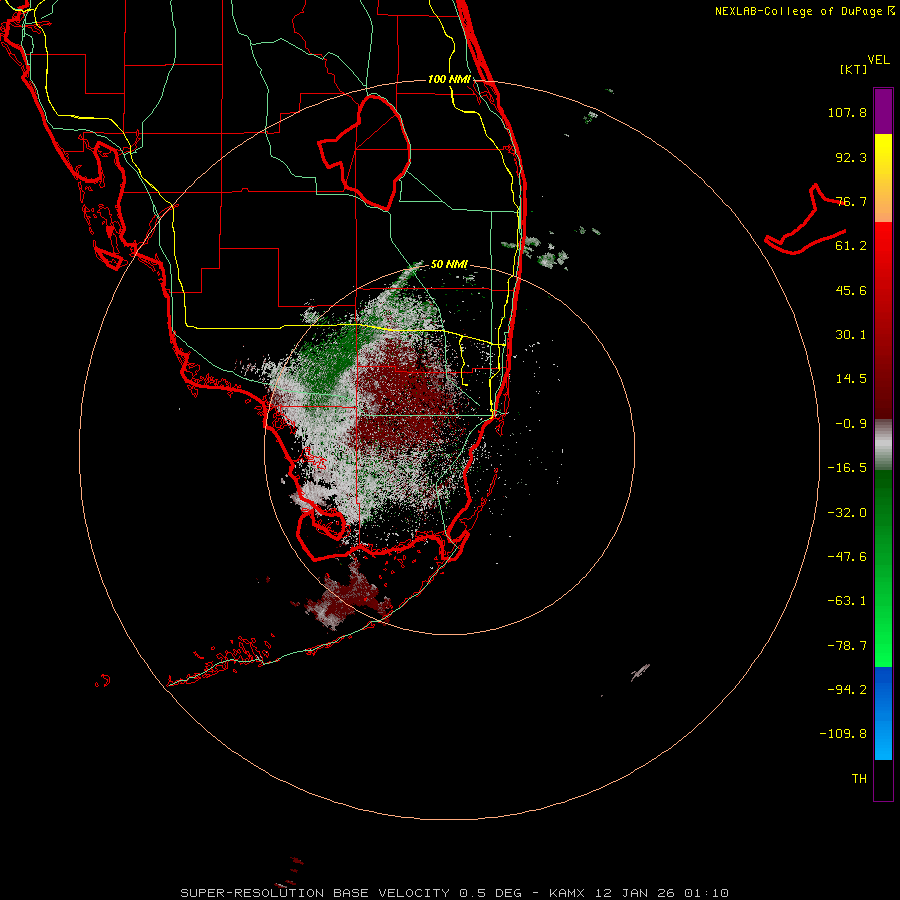Click the 107.8 velocity scale value
This screenshot has width=900, height=900.
847,112
